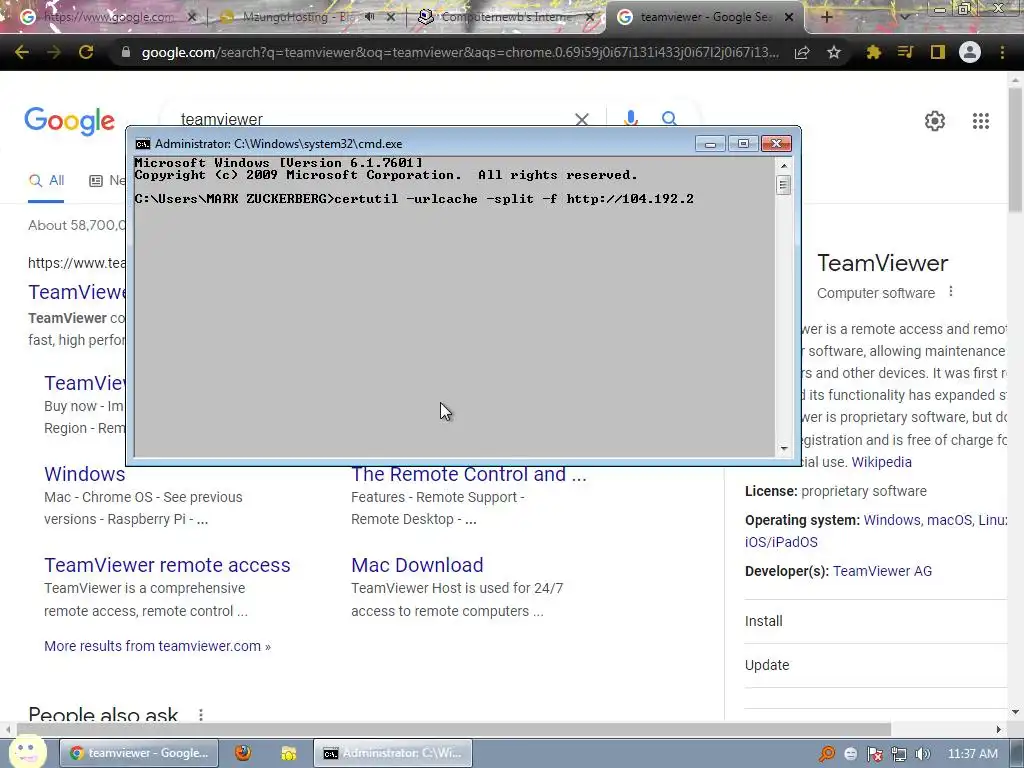Open the Chrome profile avatar
1024x768 pixels.
click(970, 52)
